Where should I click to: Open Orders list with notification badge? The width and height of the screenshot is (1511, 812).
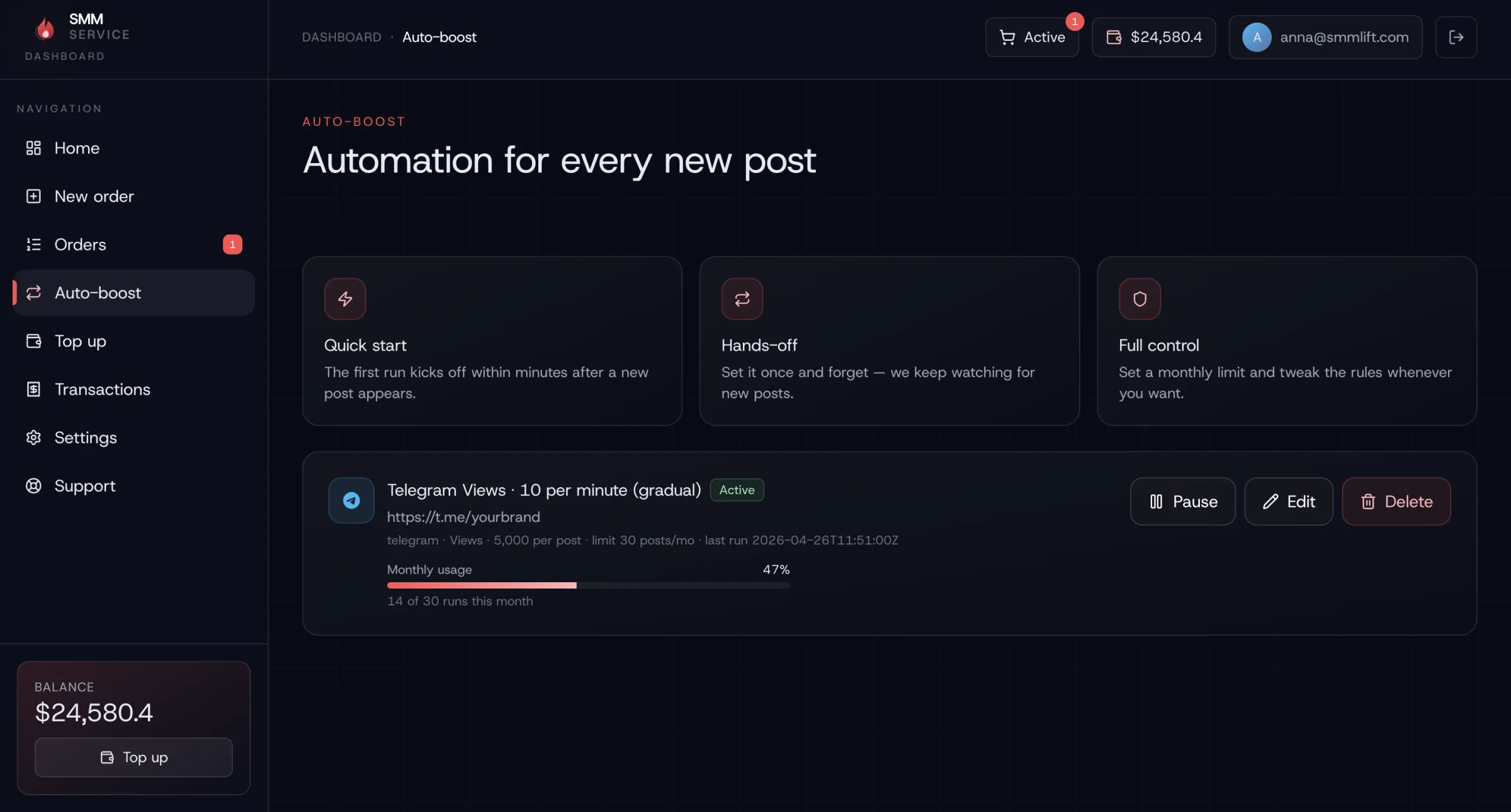point(80,244)
